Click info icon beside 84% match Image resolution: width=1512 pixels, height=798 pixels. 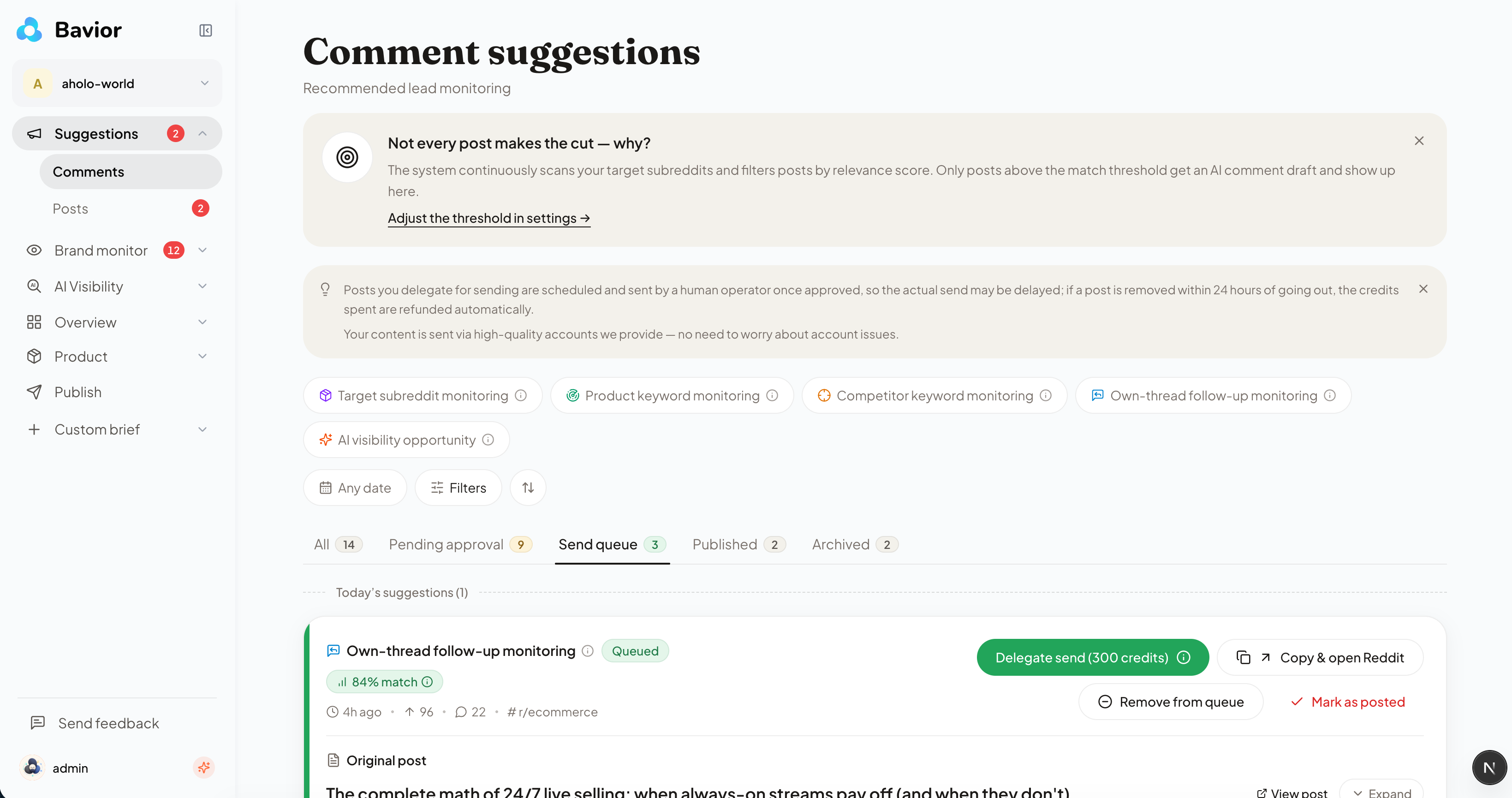427,682
